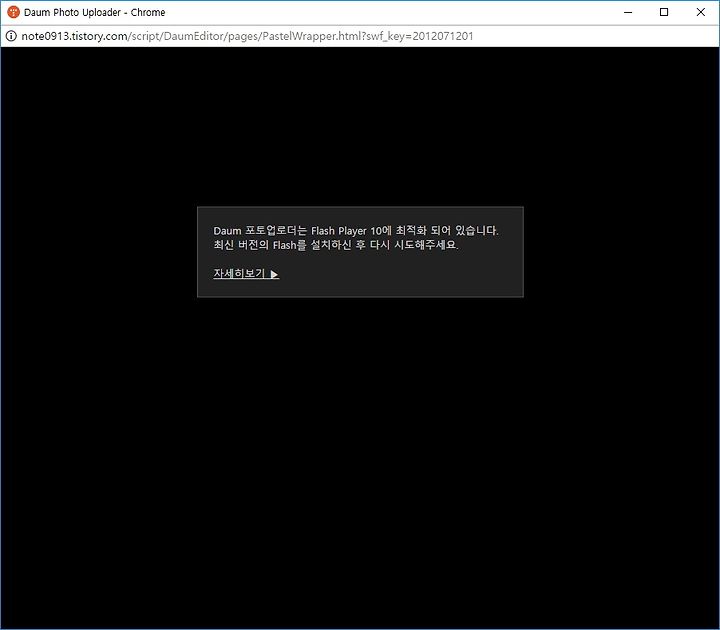This screenshot has width=720, height=630.
Task: Click the line saying 최신 버전의 Flash를 설치하신 후
Action: click(x=336, y=245)
